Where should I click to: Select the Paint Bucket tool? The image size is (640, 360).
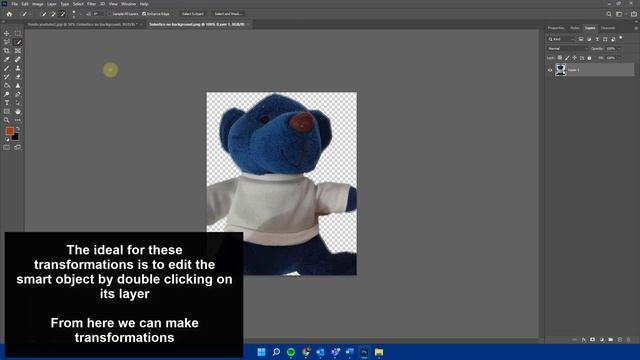(x=7, y=85)
